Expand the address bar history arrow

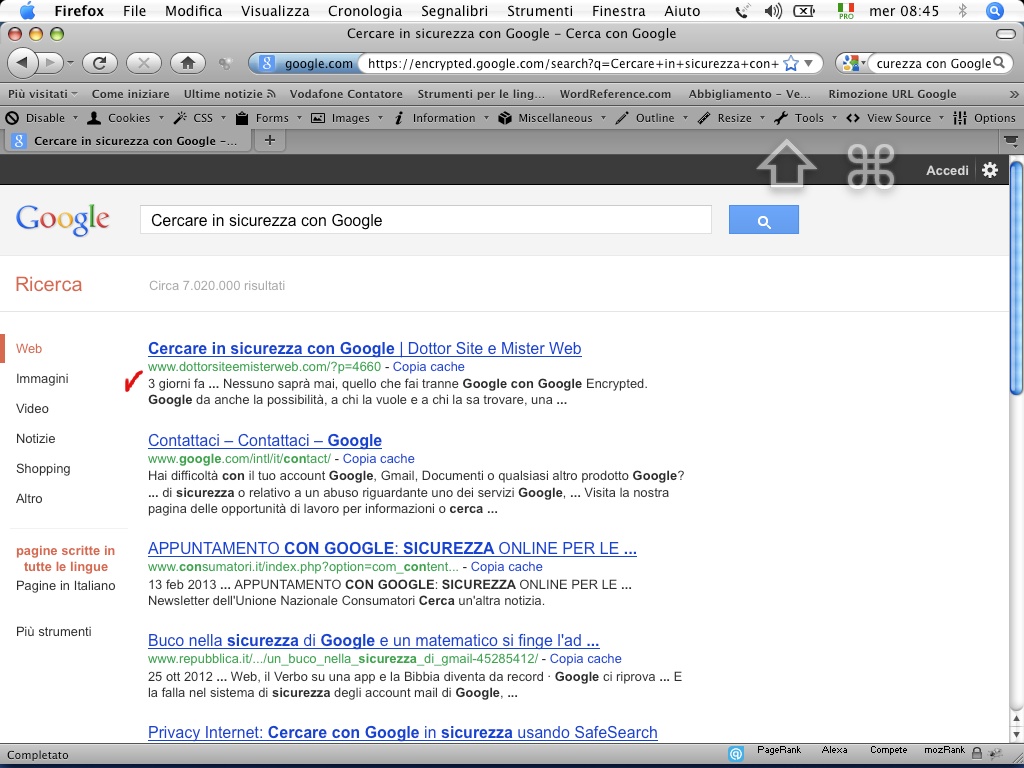pos(809,63)
